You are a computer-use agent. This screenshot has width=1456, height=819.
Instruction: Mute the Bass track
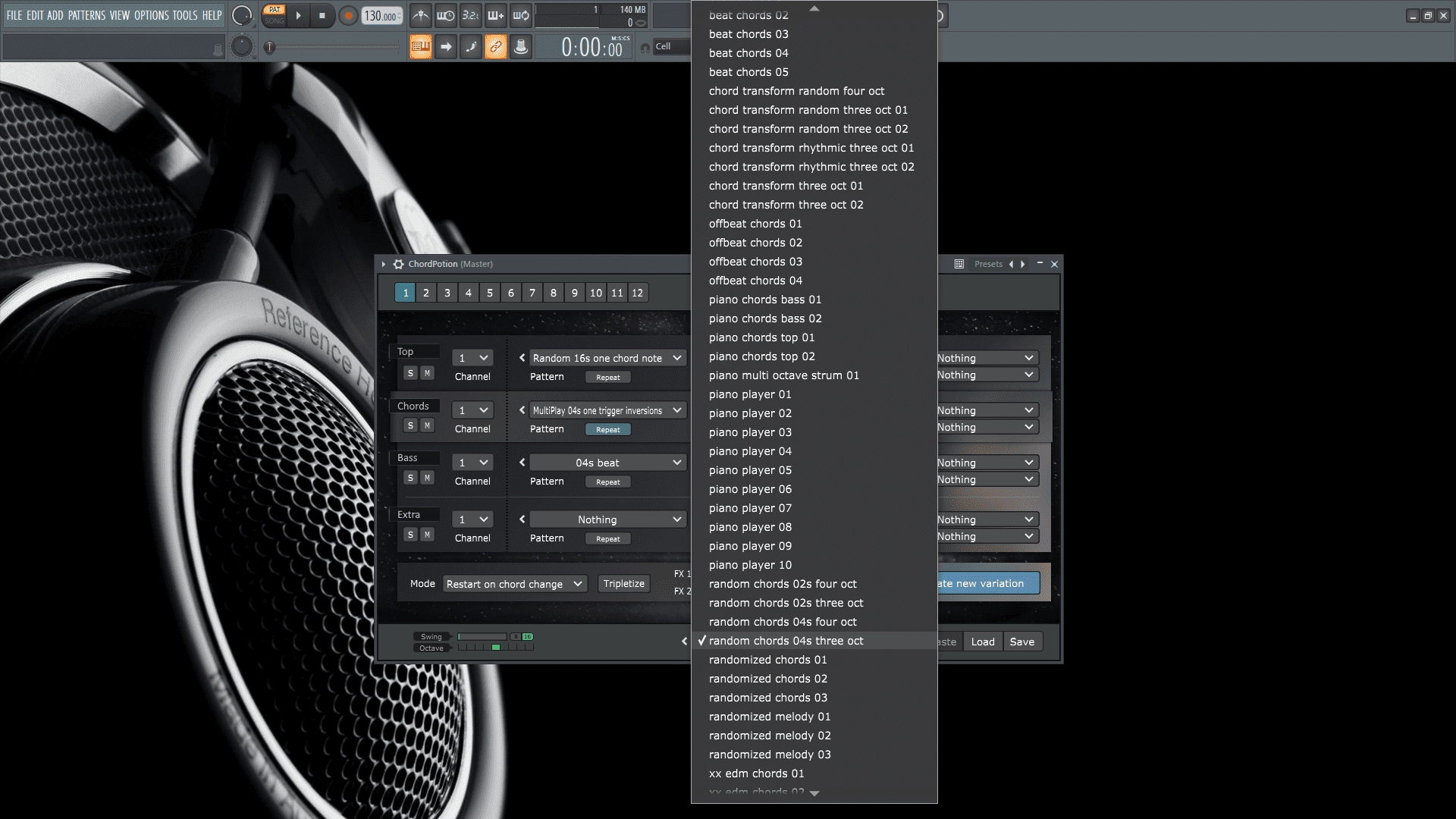pos(427,478)
